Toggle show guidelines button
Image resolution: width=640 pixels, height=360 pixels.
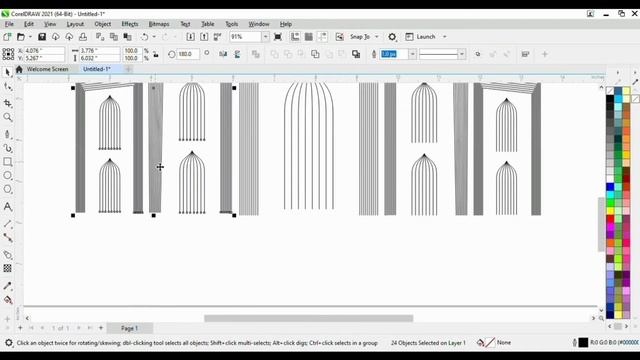click(x=322, y=37)
